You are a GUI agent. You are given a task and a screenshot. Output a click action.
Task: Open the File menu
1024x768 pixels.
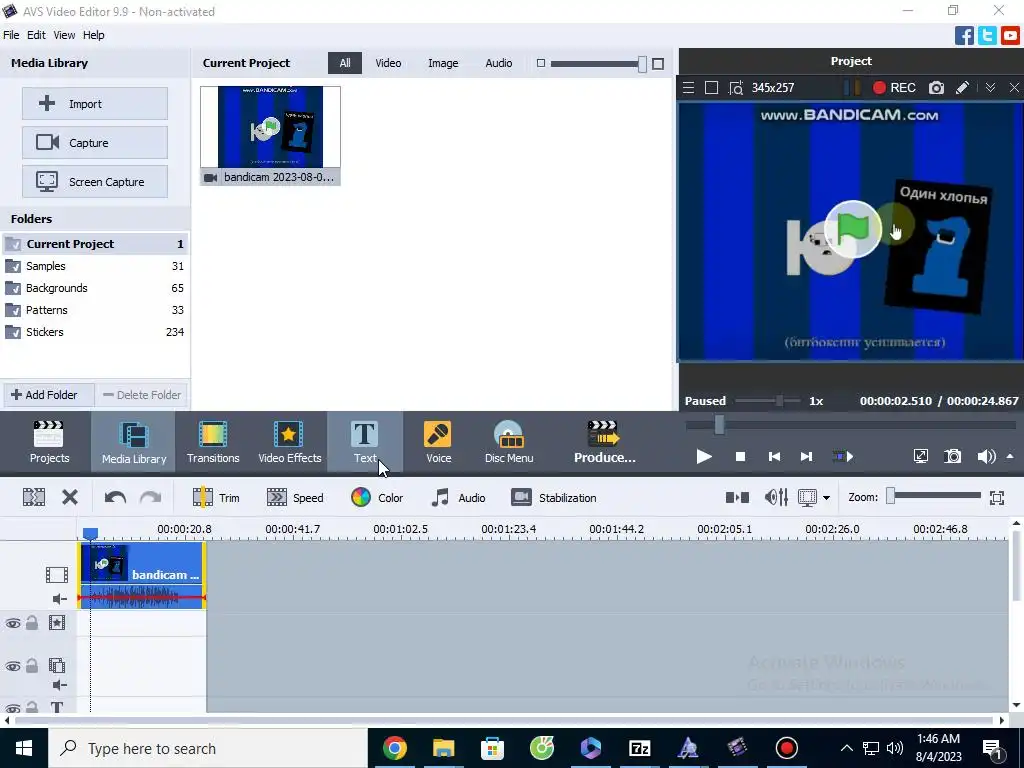(11, 35)
